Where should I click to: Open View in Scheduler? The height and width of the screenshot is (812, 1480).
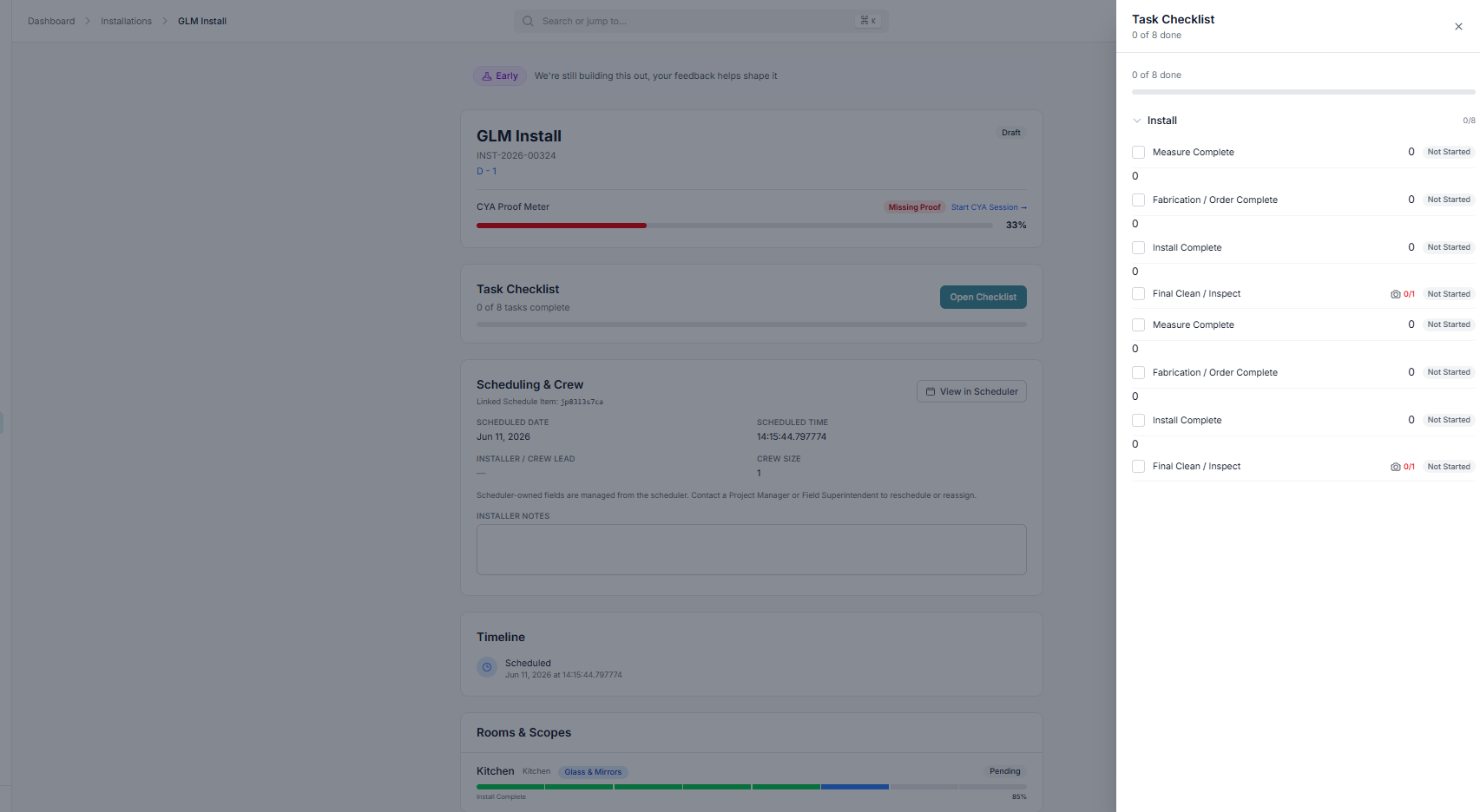[971, 391]
